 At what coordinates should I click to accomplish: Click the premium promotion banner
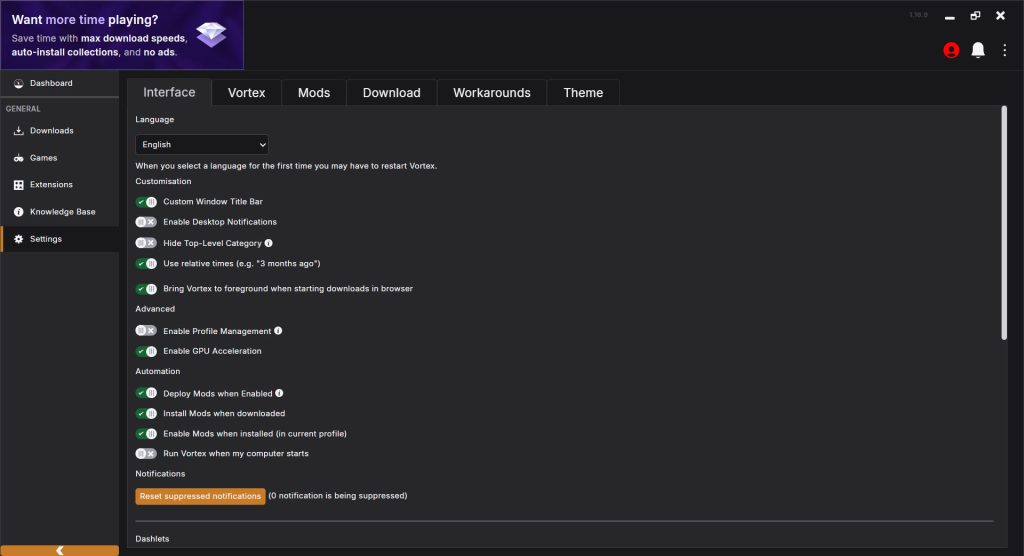coord(122,35)
